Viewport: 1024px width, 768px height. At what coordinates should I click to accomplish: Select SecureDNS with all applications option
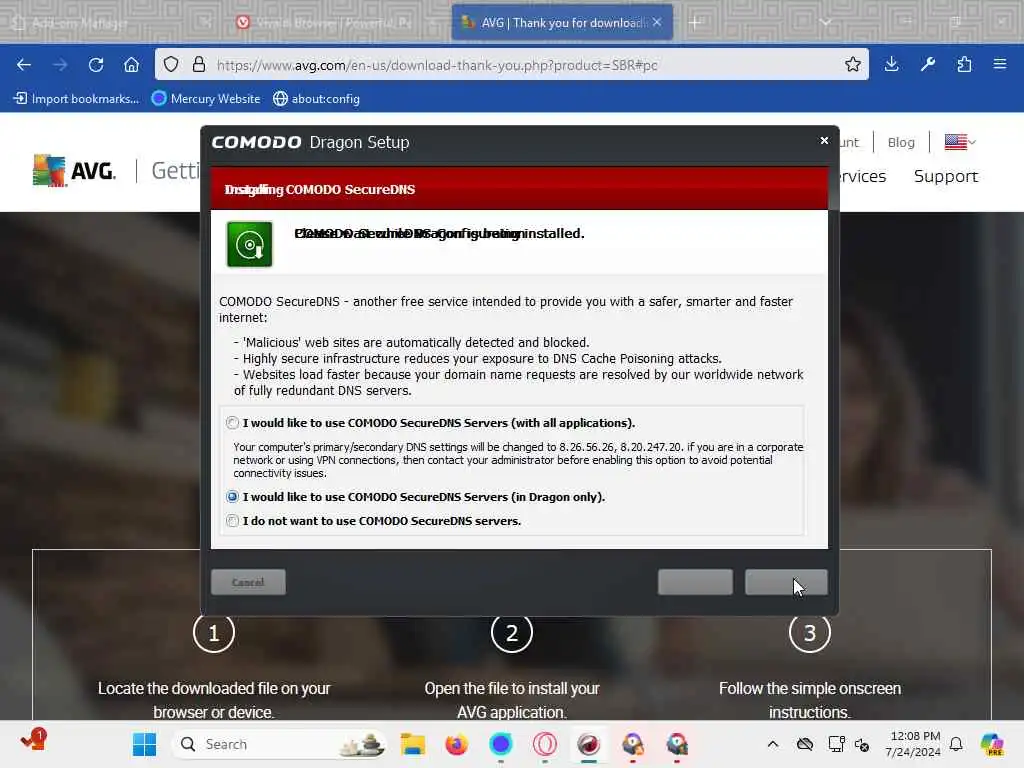(232, 423)
